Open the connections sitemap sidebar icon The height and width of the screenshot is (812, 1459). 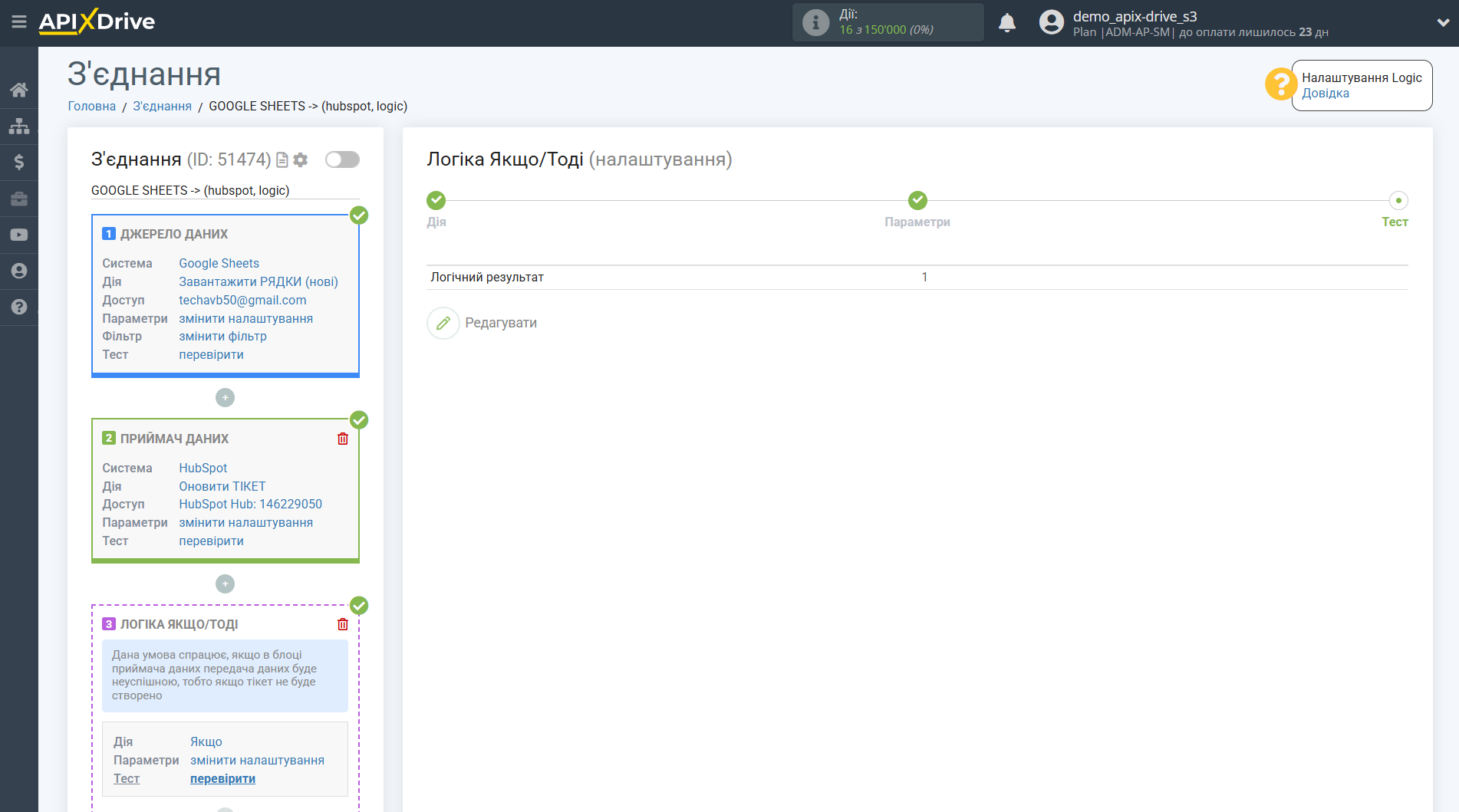pos(19,126)
